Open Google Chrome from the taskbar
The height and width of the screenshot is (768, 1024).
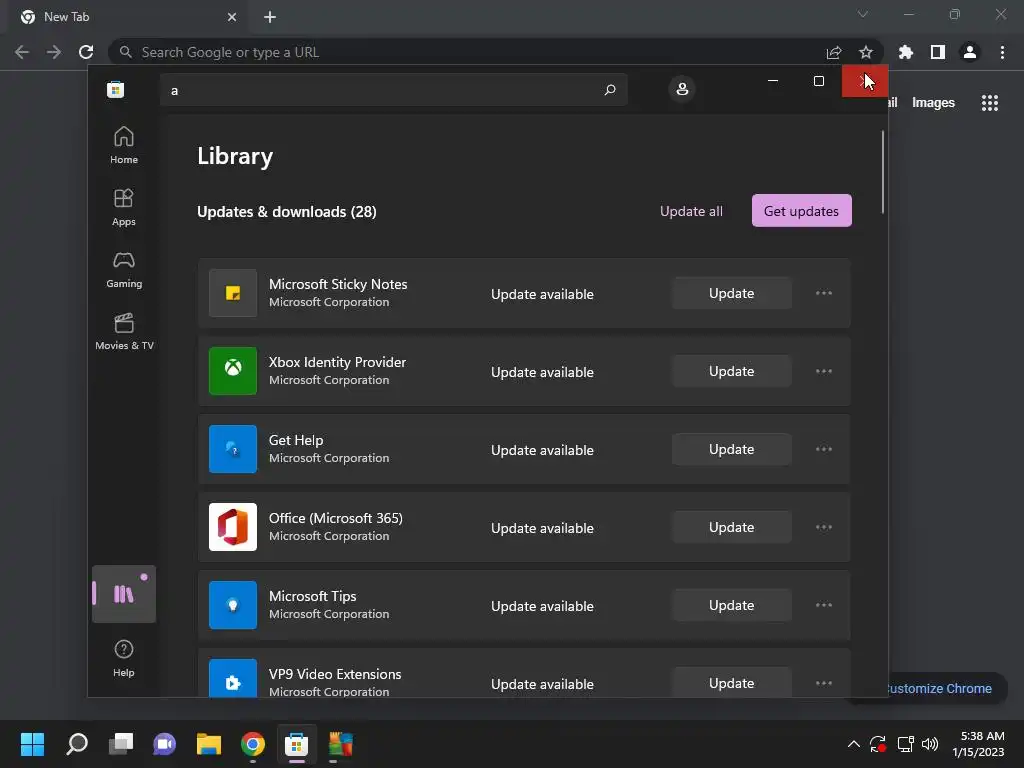click(253, 744)
